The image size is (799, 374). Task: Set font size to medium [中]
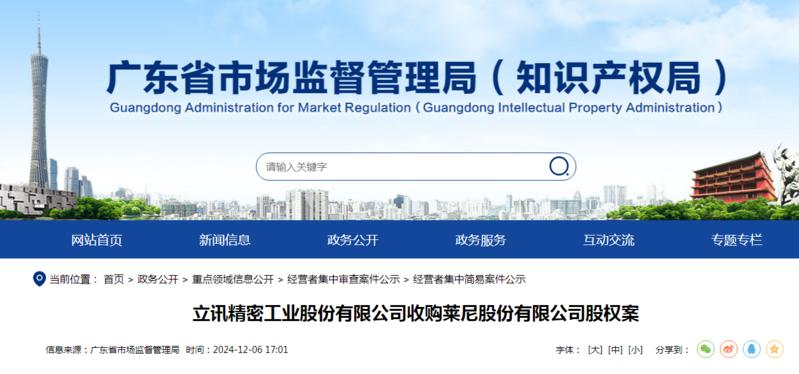(x=616, y=350)
